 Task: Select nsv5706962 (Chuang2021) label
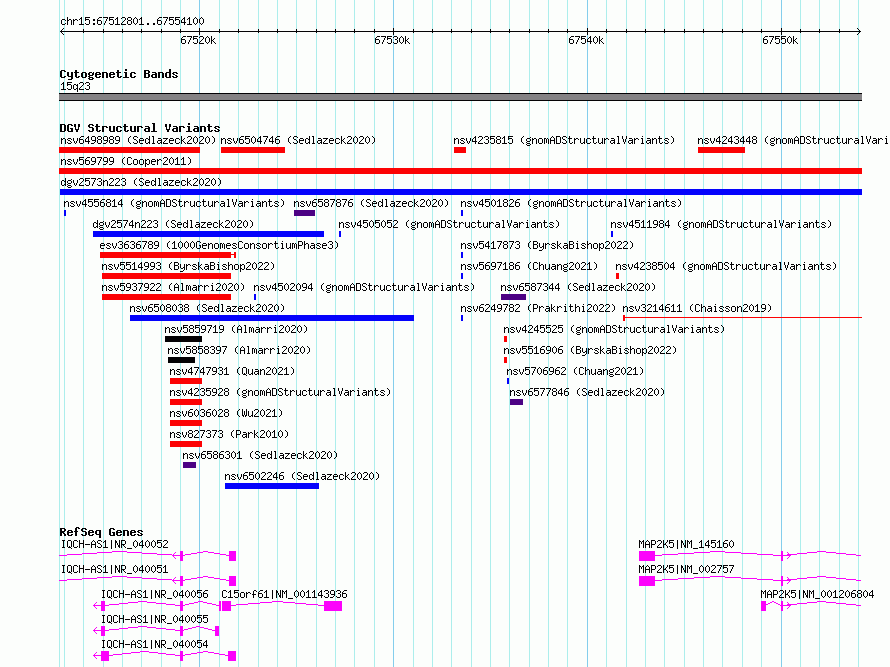coord(575,371)
